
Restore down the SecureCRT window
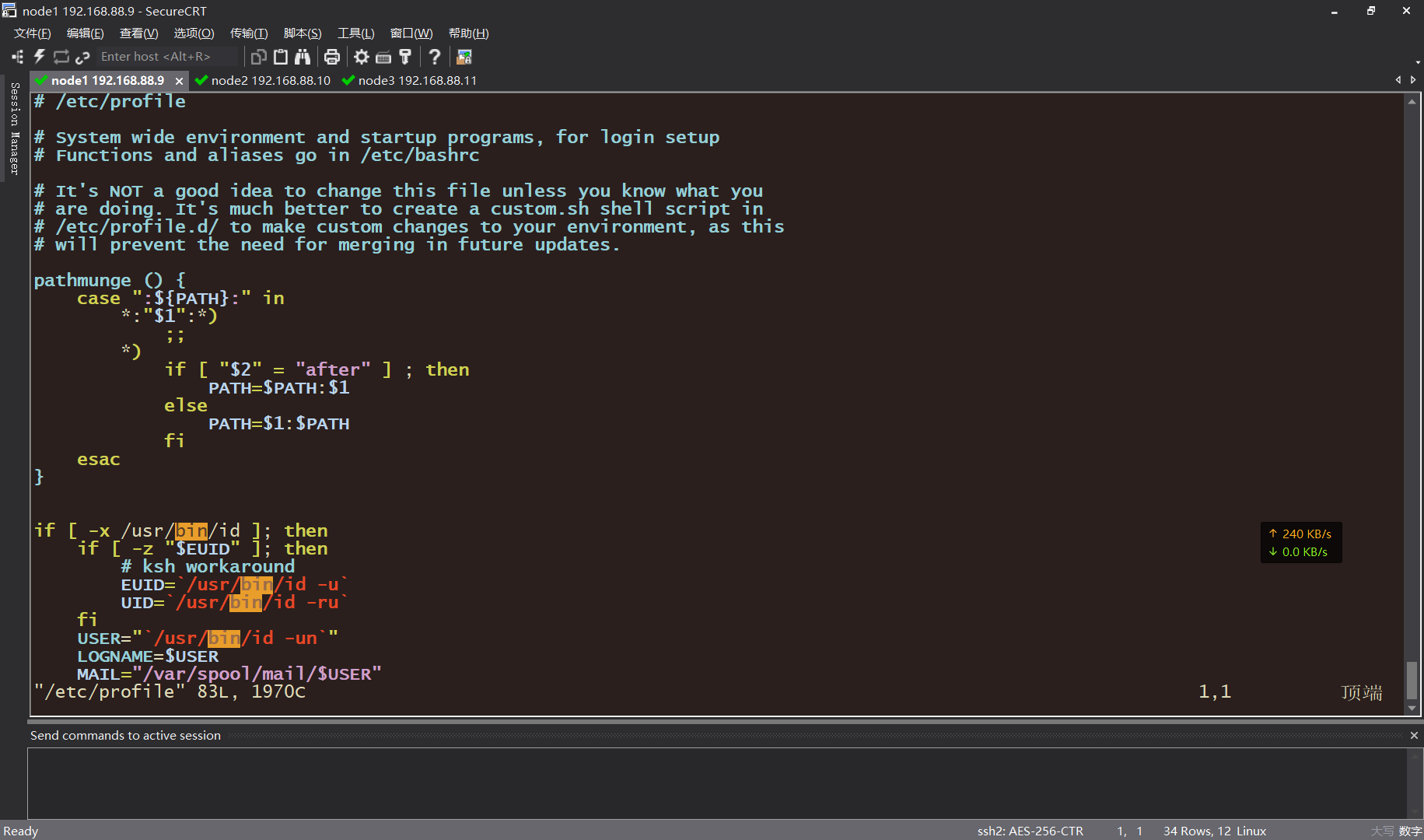point(1371,11)
